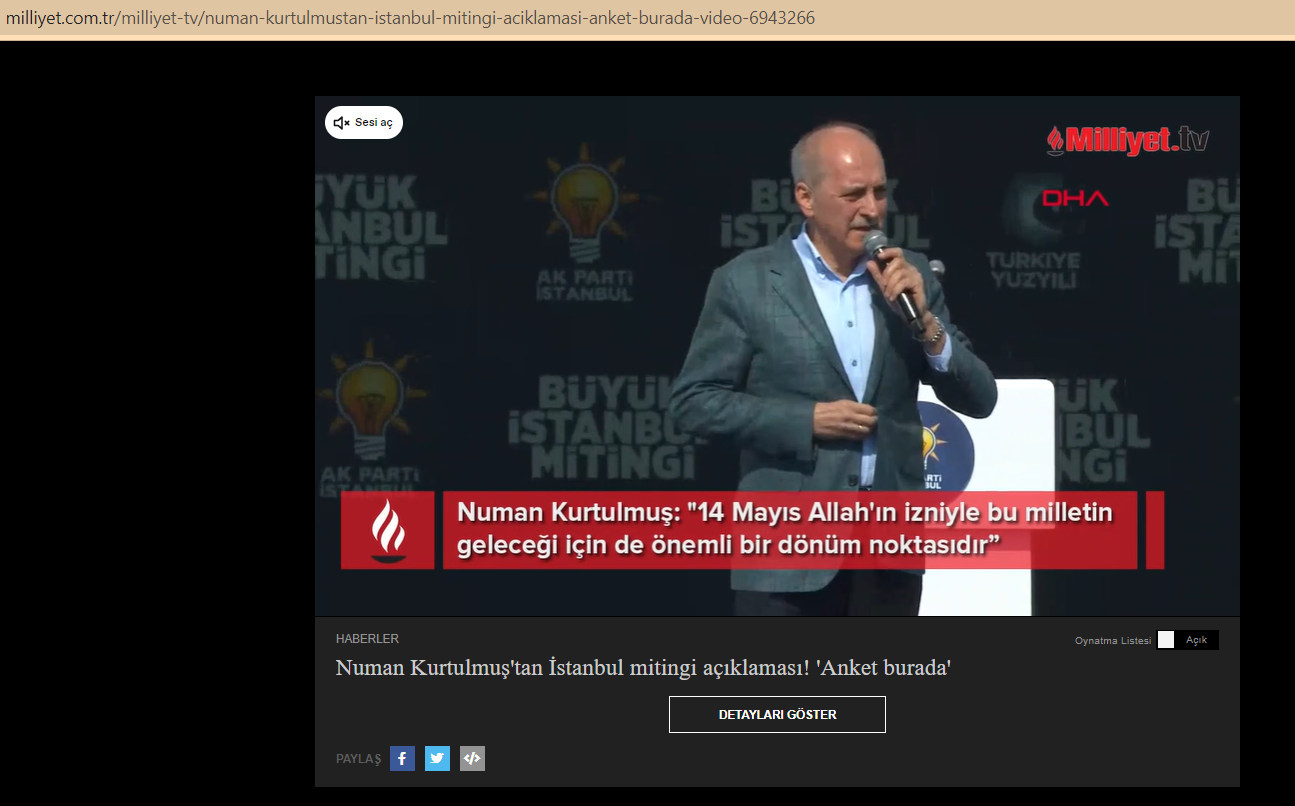
Task: Click the flame icon in the caption banner
Action: click(388, 530)
